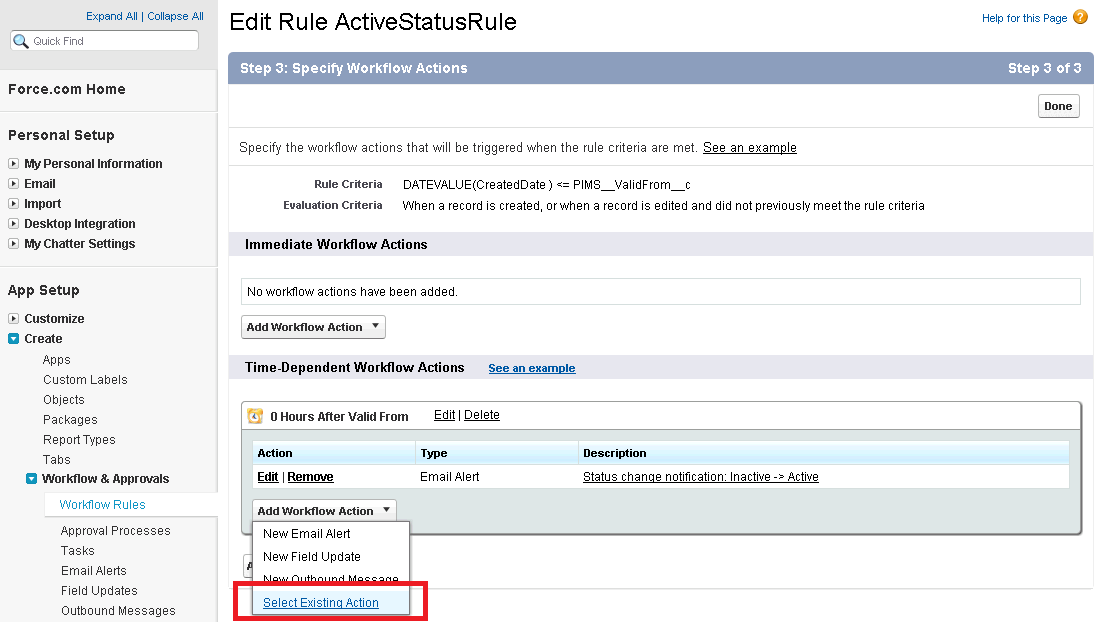The image size is (1097, 622).
Task: Expand the Email setup section
Action: [x=14, y=184]
